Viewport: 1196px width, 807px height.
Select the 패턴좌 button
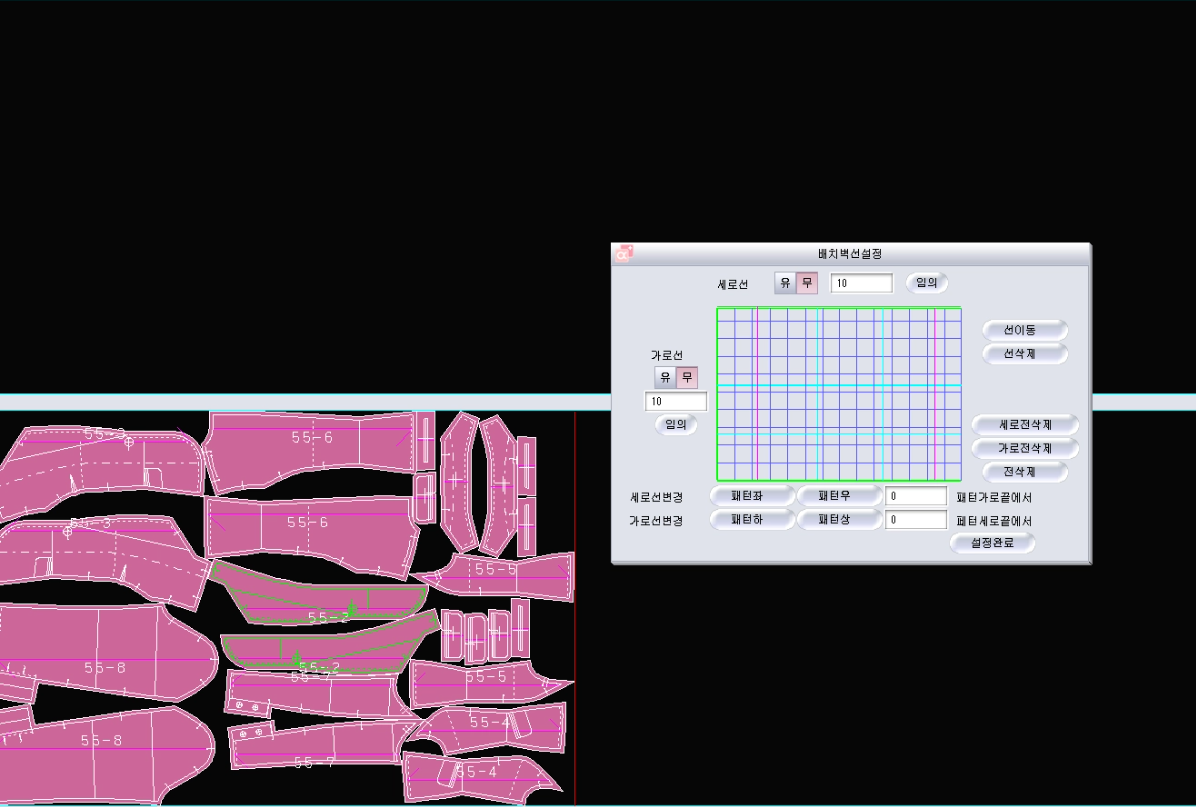tap(752, 496)
